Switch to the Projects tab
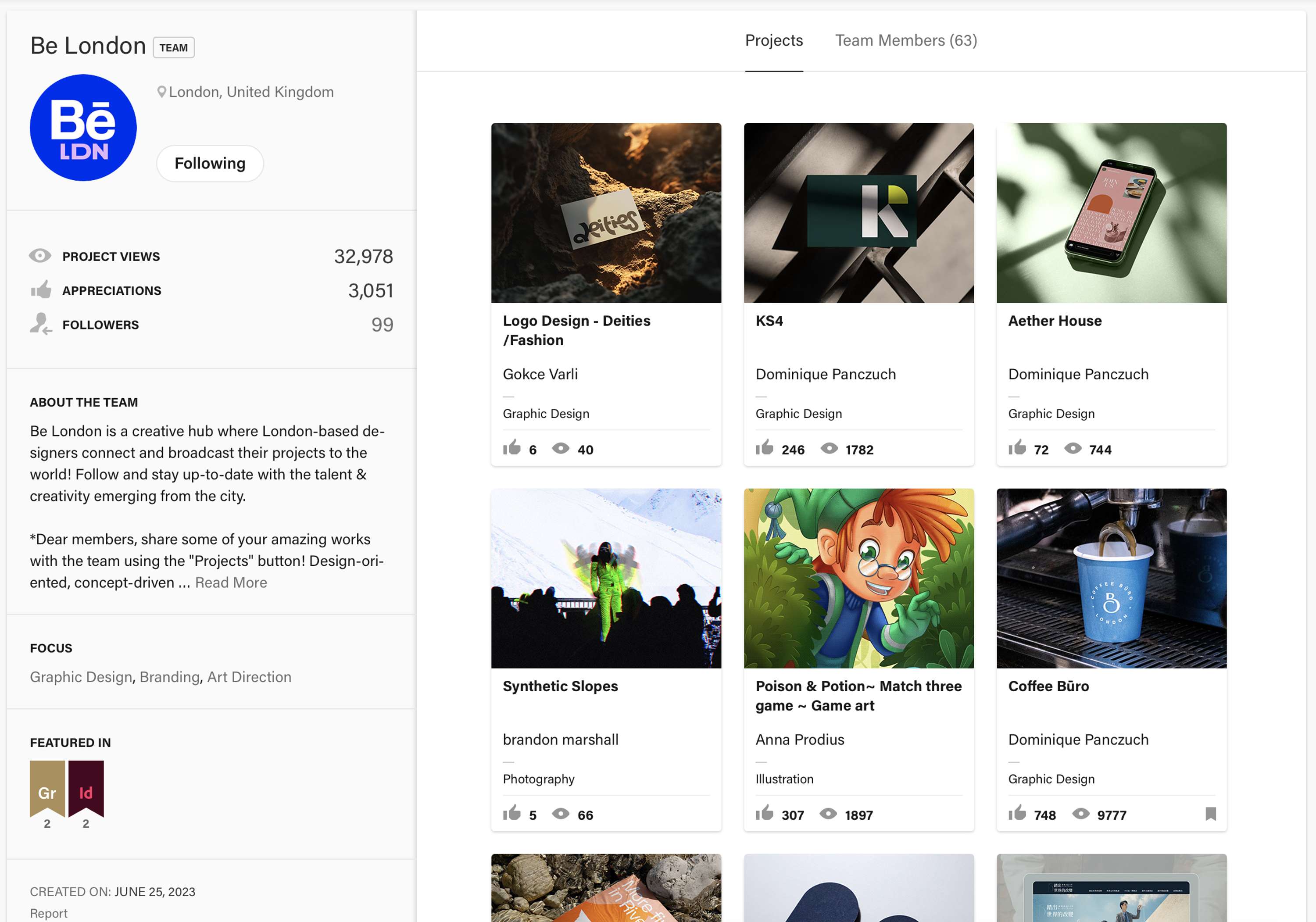The height and width of the screenshot is (922, 1316). [774, 41]
